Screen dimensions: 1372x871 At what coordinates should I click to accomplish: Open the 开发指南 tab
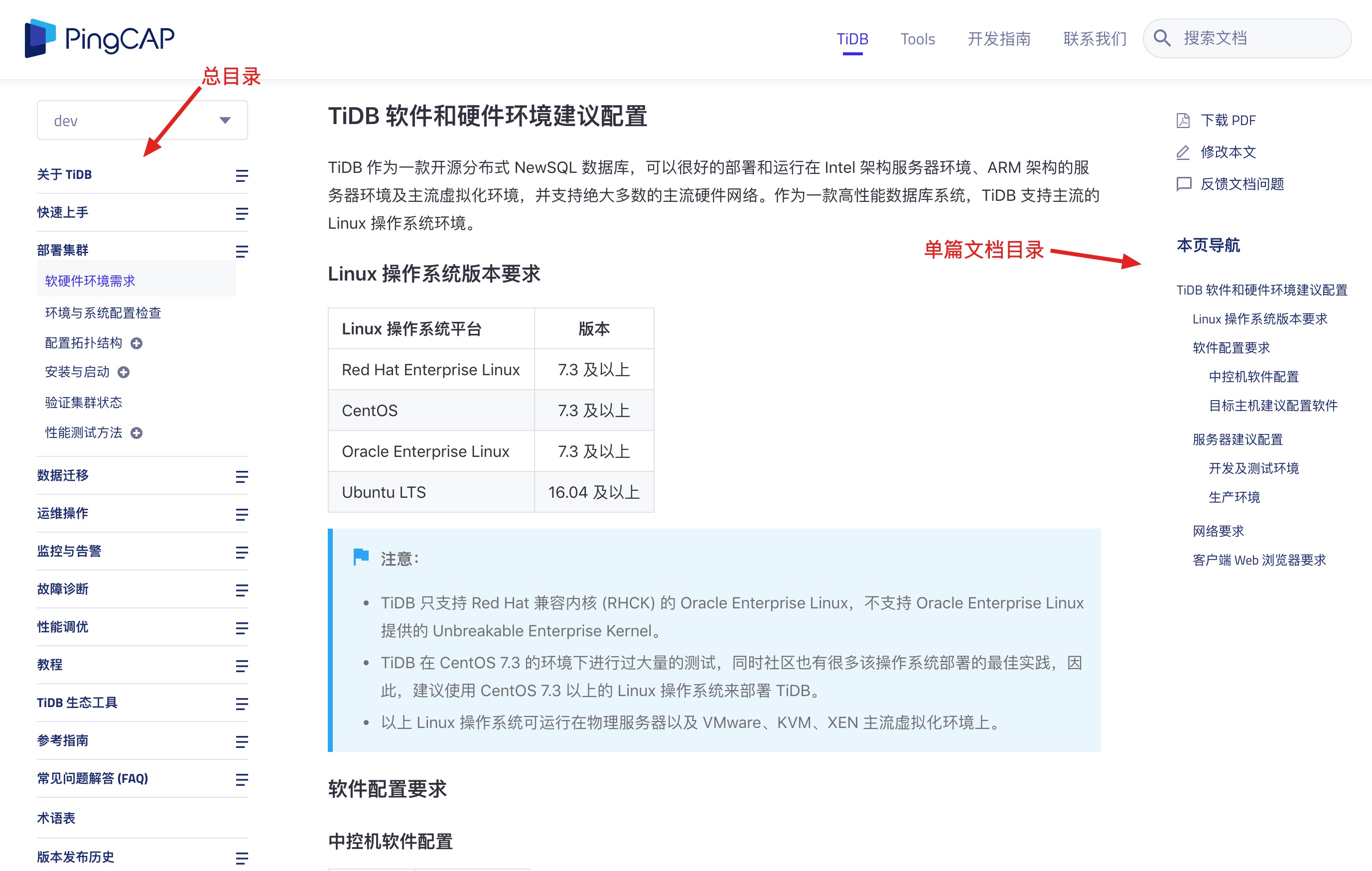coord(999,39)
